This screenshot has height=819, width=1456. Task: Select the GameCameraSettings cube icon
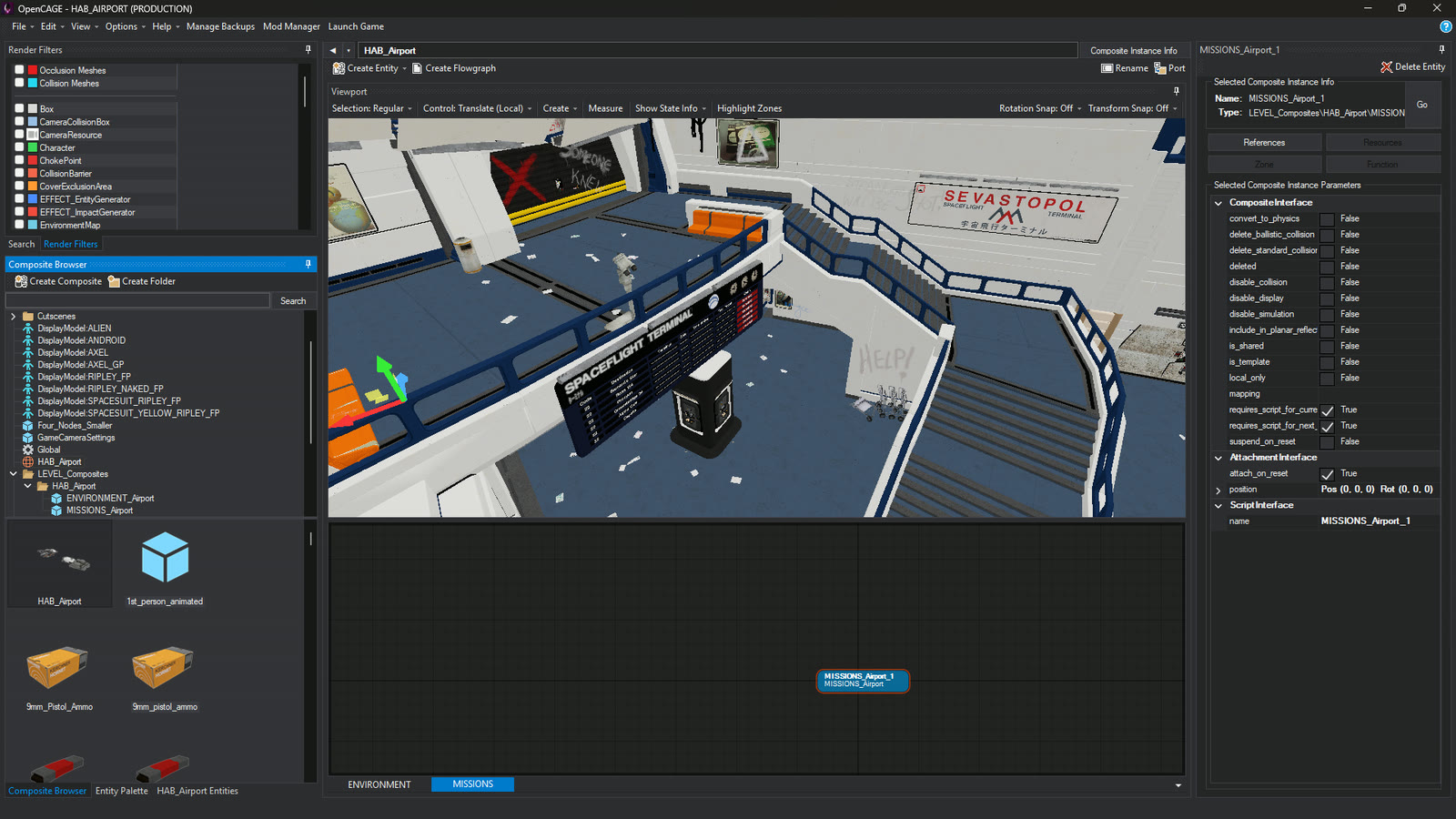tap(28, 438)
